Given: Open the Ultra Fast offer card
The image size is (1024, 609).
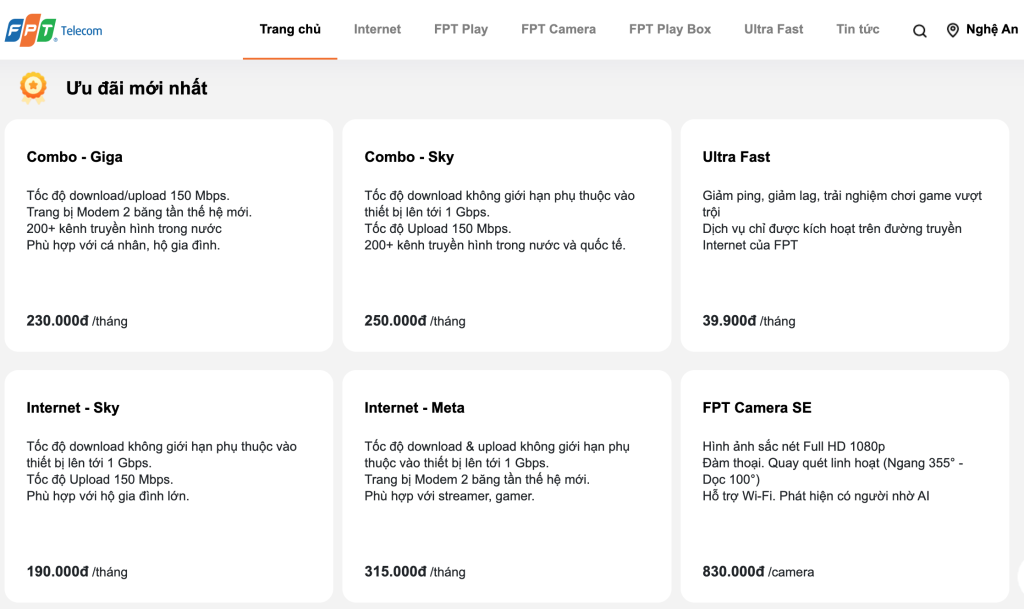Looking at the screenshot, I should click(845, 236).
